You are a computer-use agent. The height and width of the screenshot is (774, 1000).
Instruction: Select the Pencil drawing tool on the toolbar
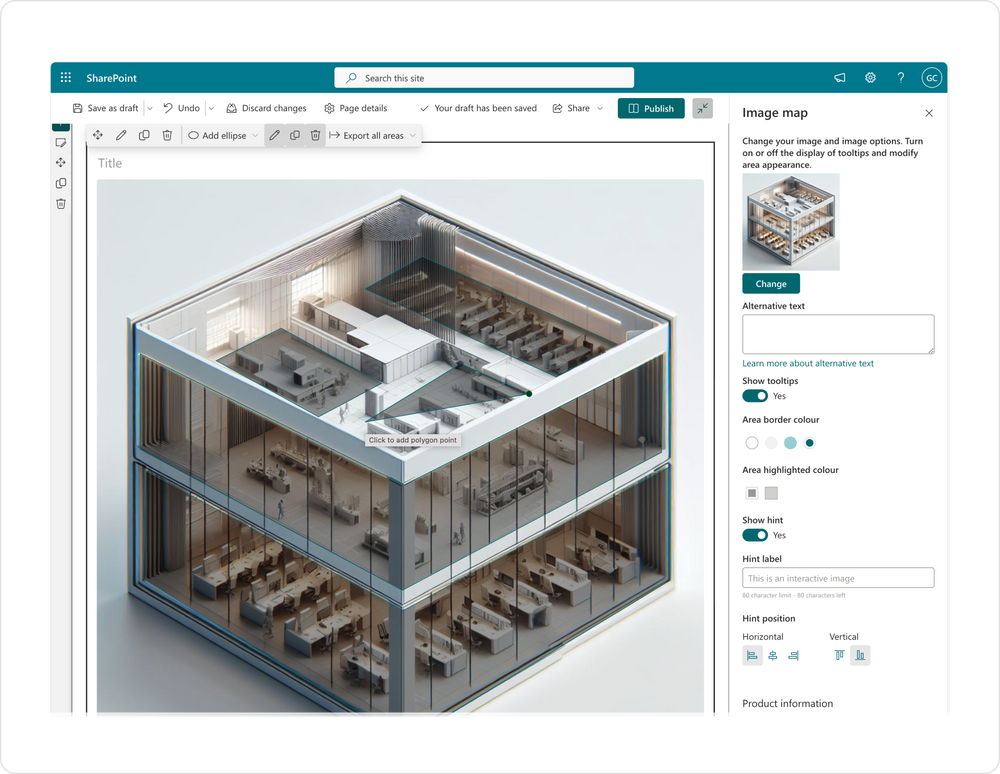tap(121, 135)
